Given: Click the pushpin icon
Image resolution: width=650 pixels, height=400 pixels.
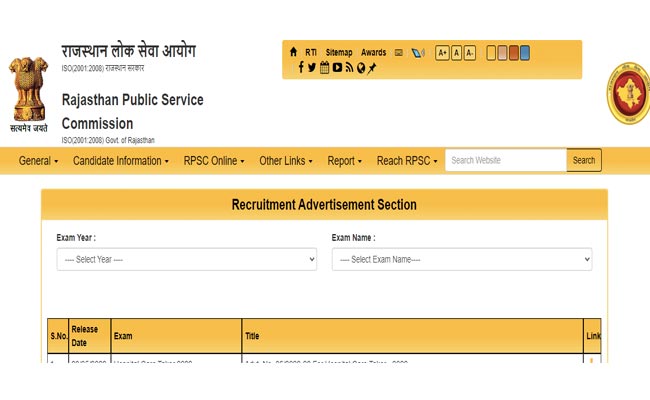Looking at the screenshot, I should [x=372, y=68].
